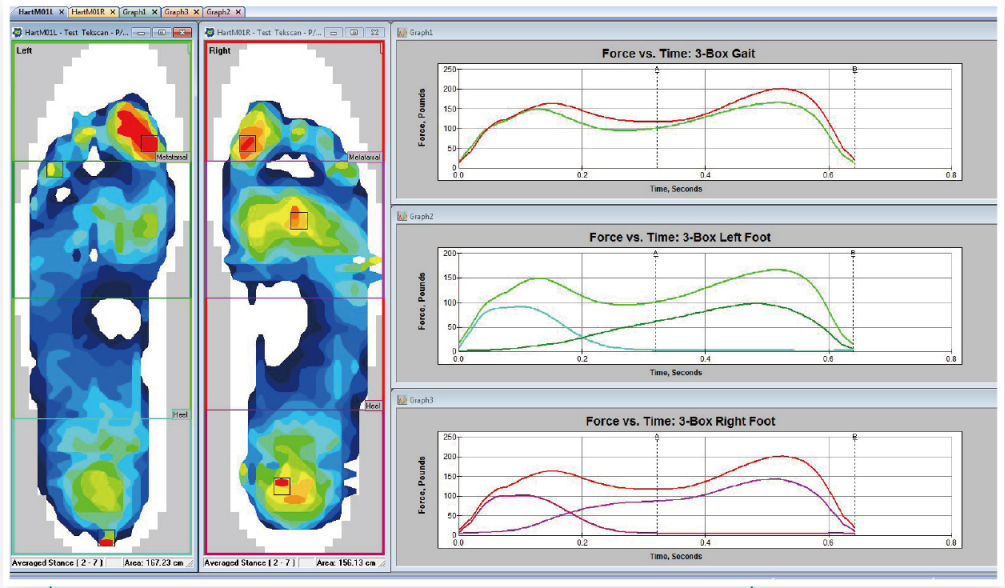The height and width of the screenshot is (588, 1005).
Task: Select the Right foot Metatarsal box label
Action: [364, 157]
